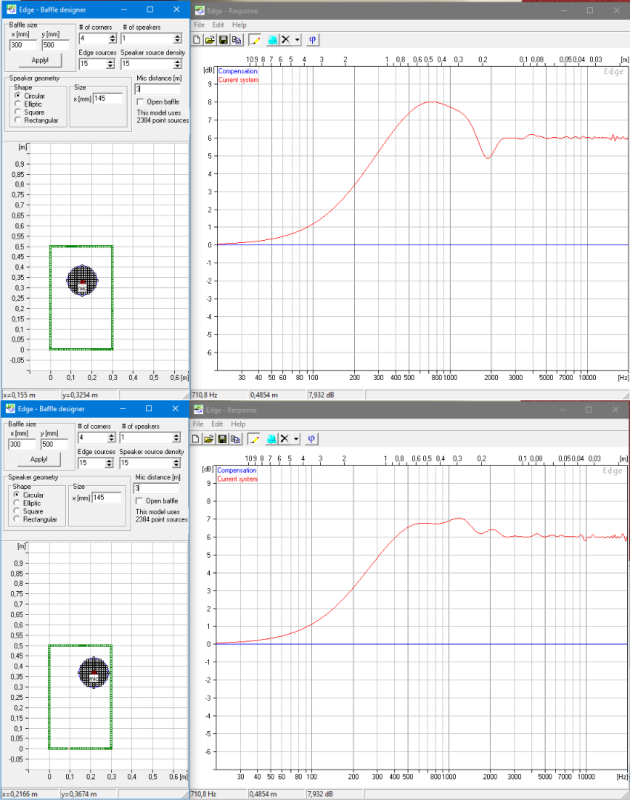Click Mic distance field in upper Baffle designer
This screenshot has height=800, width=630.
pos(157,89)
